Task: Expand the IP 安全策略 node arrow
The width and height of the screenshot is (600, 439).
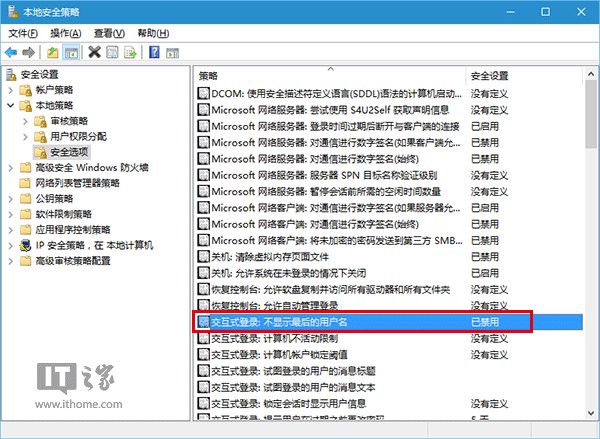Action: pos(11,245)
